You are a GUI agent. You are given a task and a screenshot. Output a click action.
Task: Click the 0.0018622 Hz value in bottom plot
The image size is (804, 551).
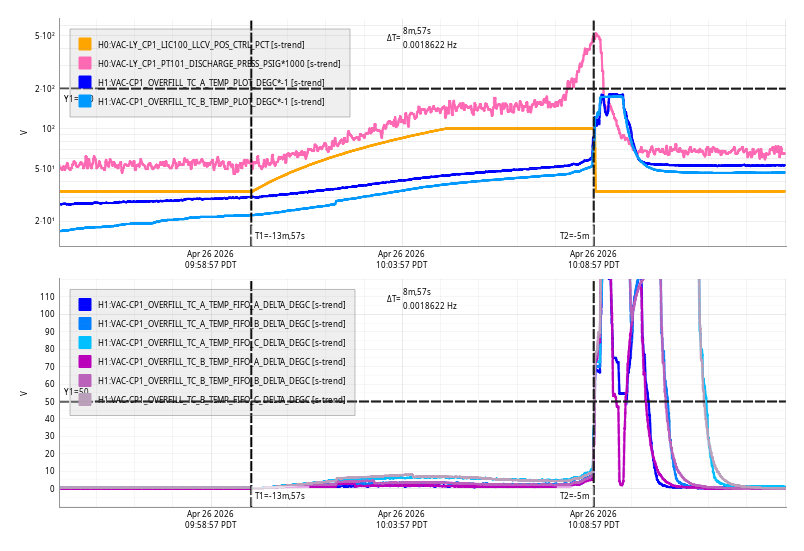coord(430,305)
